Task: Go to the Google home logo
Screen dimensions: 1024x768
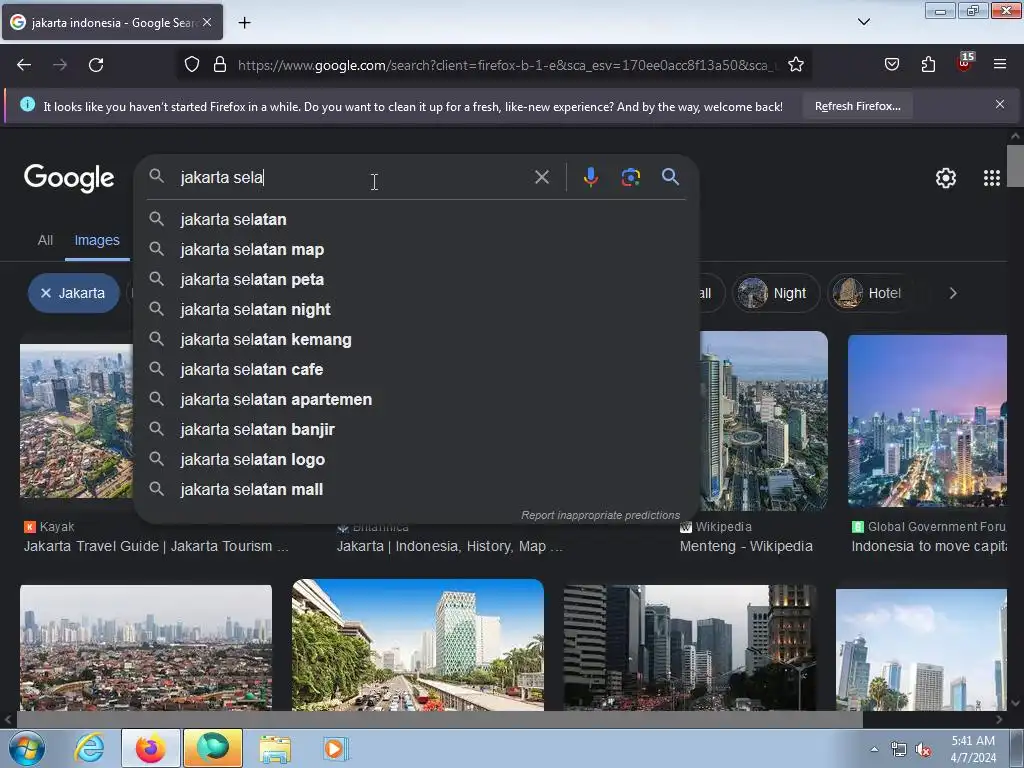Action: pos(69,178)
